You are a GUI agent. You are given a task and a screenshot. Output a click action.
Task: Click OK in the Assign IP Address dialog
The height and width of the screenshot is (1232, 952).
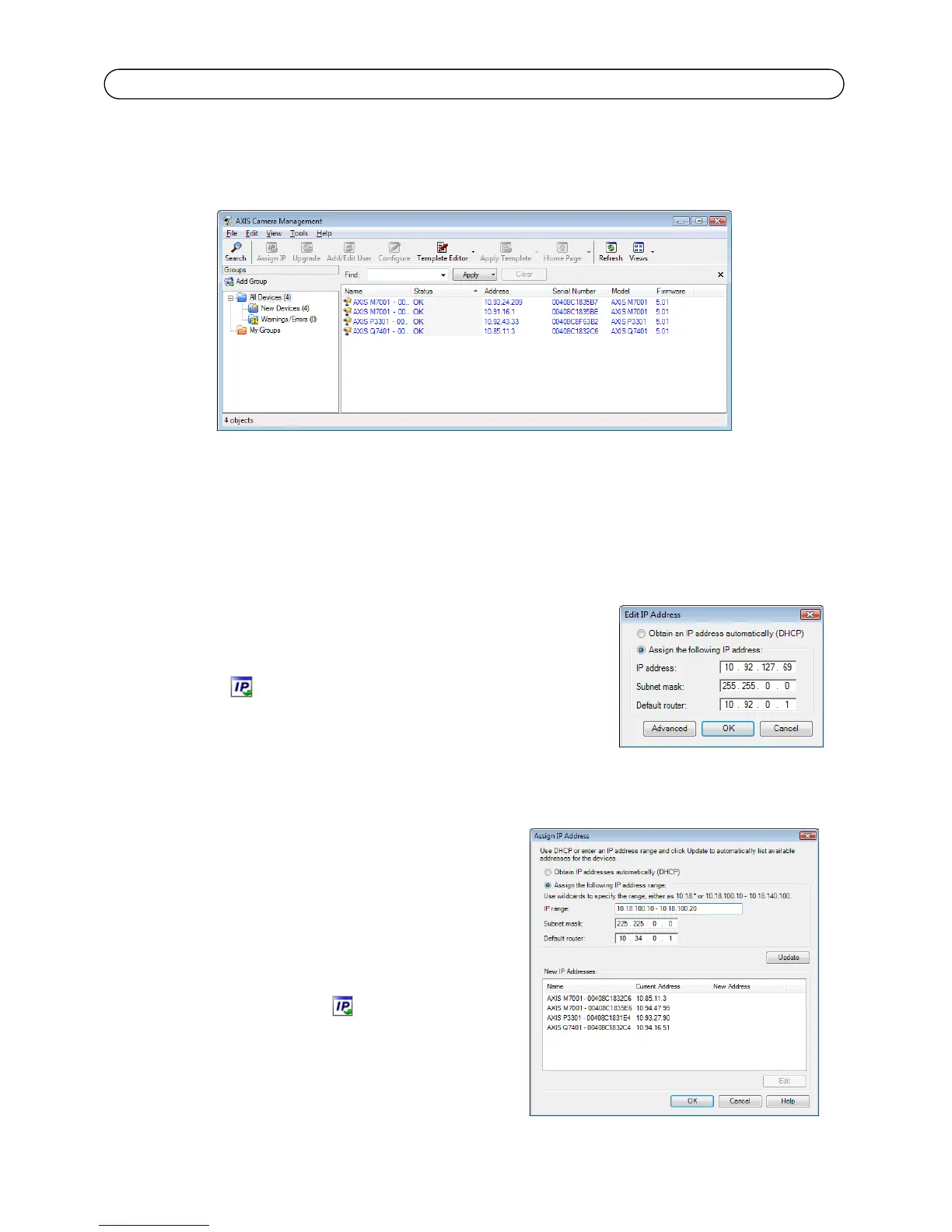click(692, 1101)
